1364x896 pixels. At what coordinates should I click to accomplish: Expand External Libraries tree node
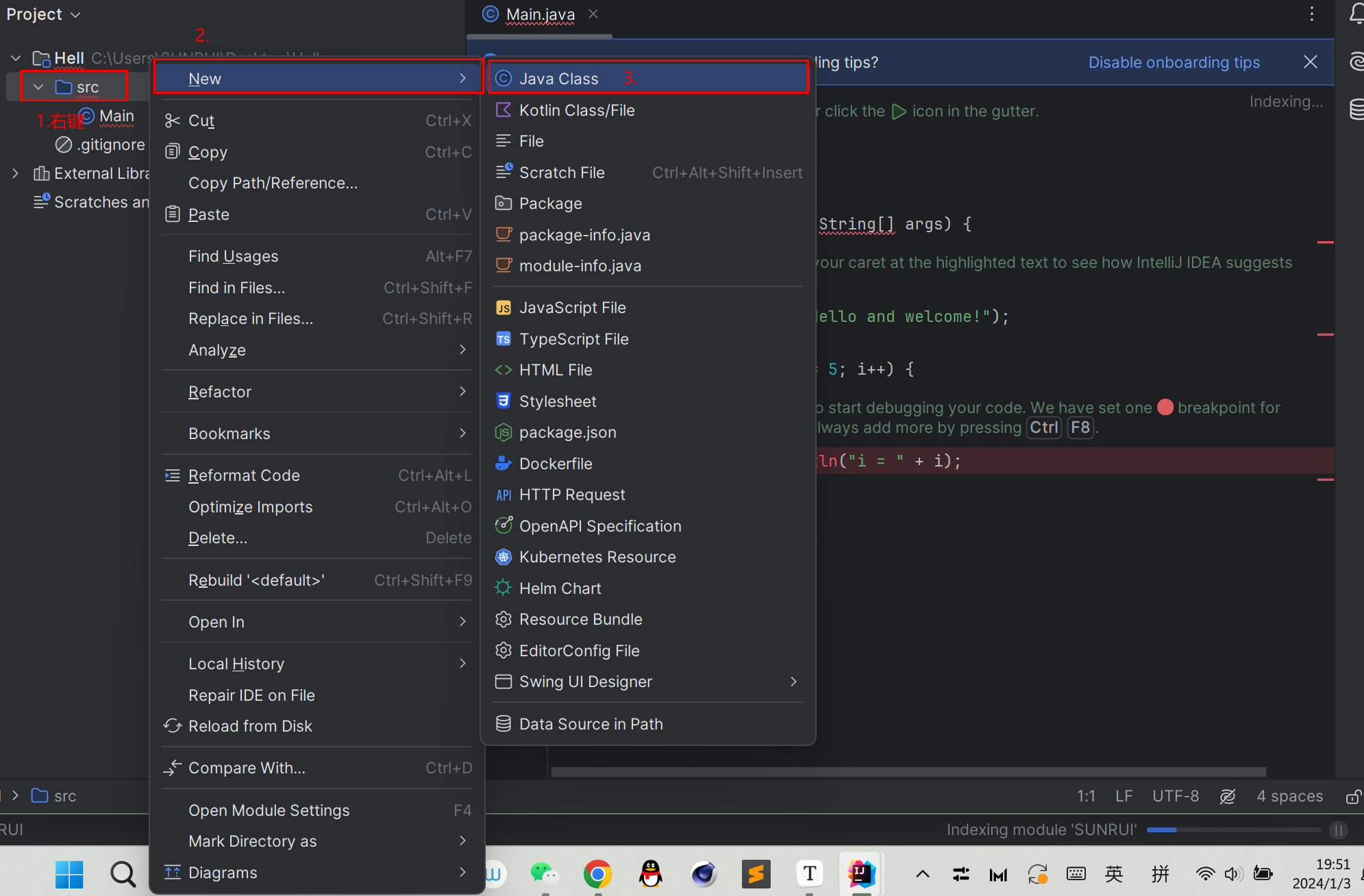pyautogui.click(x=15, y=173)
